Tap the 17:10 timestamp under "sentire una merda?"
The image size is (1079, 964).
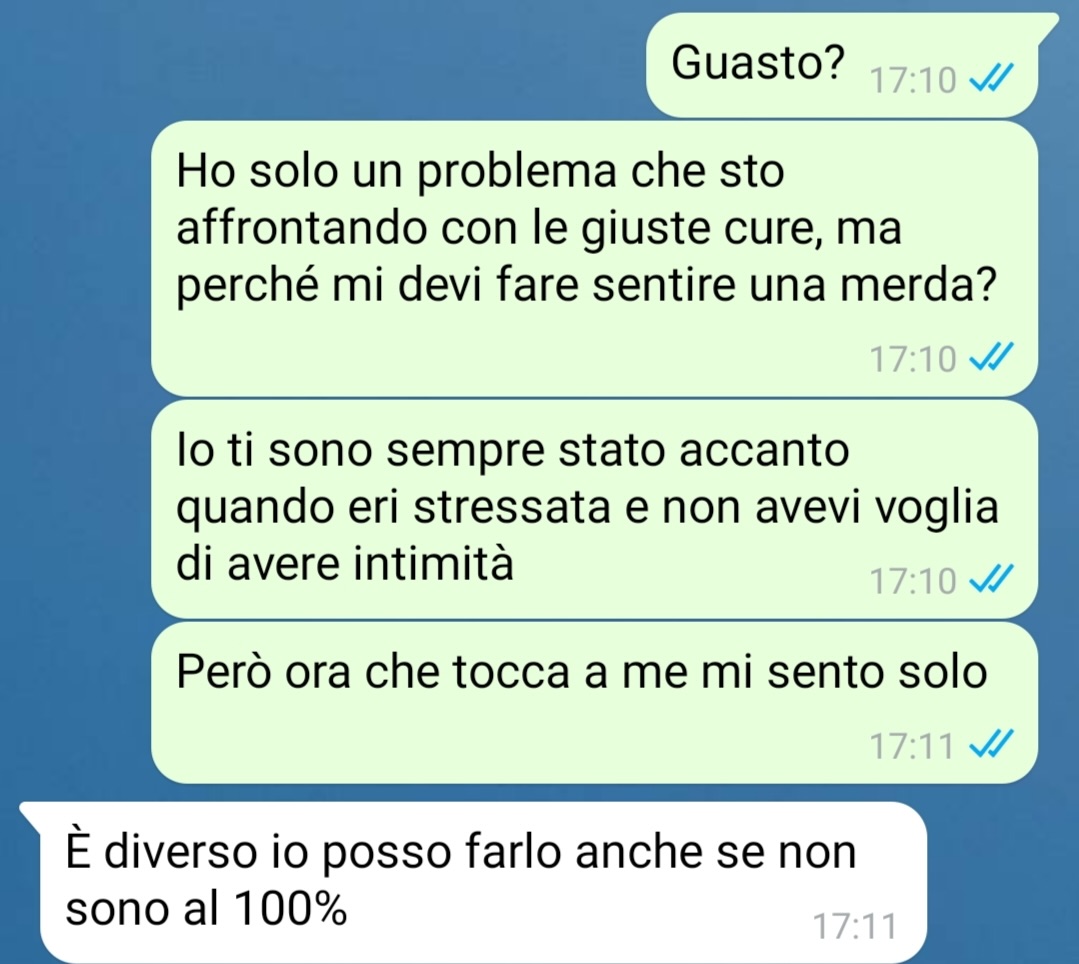912,358
